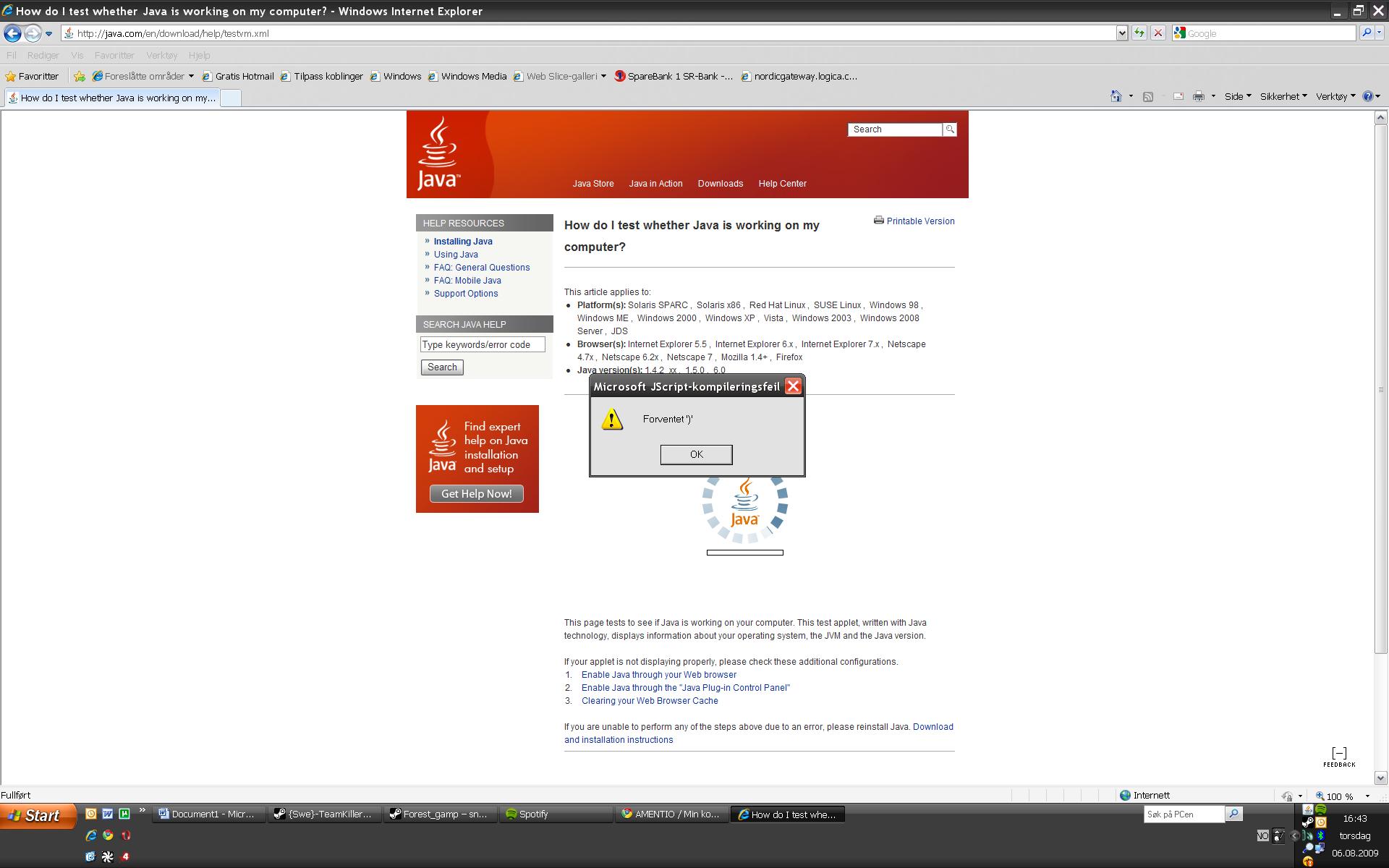Screen dimensions: 1389x868
Task: Open the Fil menu
Action: point(11,55)
